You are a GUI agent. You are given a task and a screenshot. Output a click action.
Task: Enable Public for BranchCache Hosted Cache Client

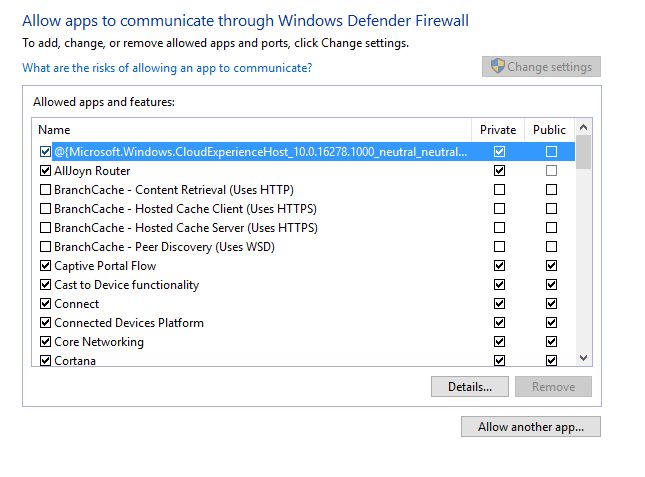[x=551, y=208]
